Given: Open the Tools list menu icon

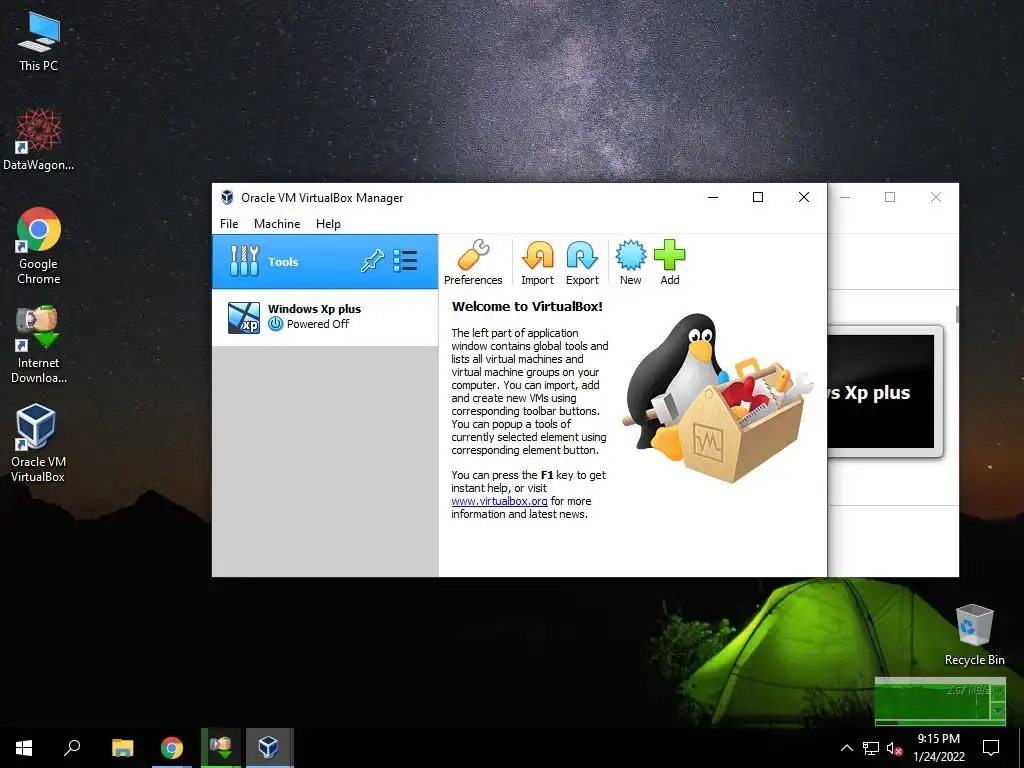Looking at the screenshot, I should [406, 261].
